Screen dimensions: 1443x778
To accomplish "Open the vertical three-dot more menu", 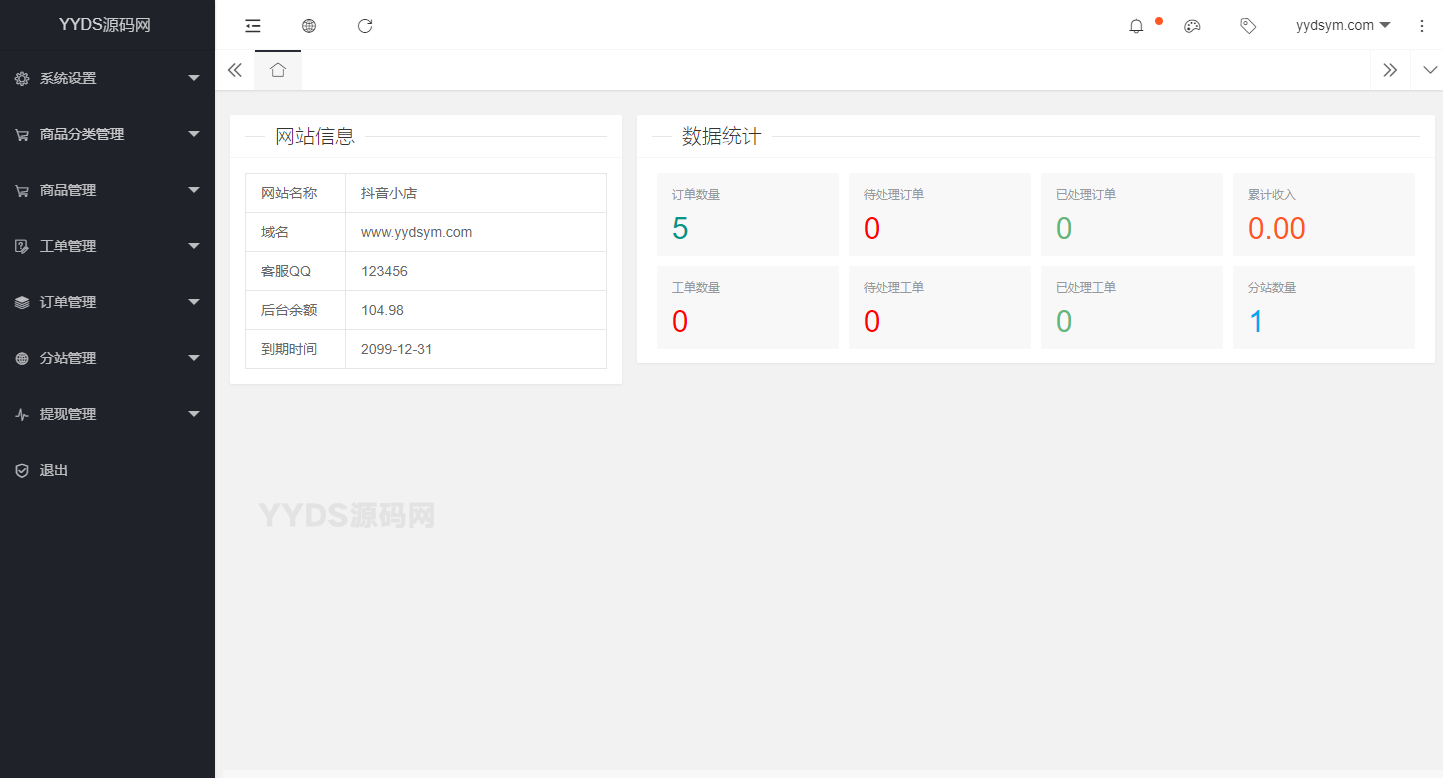I will tap(1422, 26).
